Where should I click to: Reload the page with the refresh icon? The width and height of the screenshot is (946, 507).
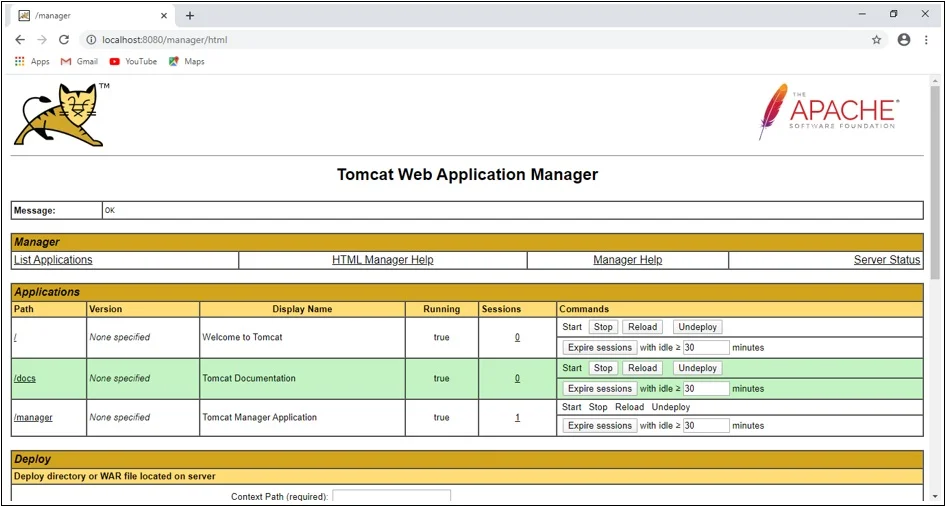[63, 40]
